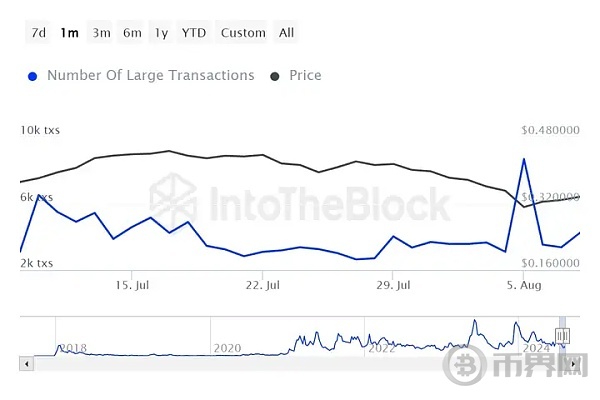This screenshot has height=400, width=600.
Task: Select the 6m time range
Action: click(132, 32)
